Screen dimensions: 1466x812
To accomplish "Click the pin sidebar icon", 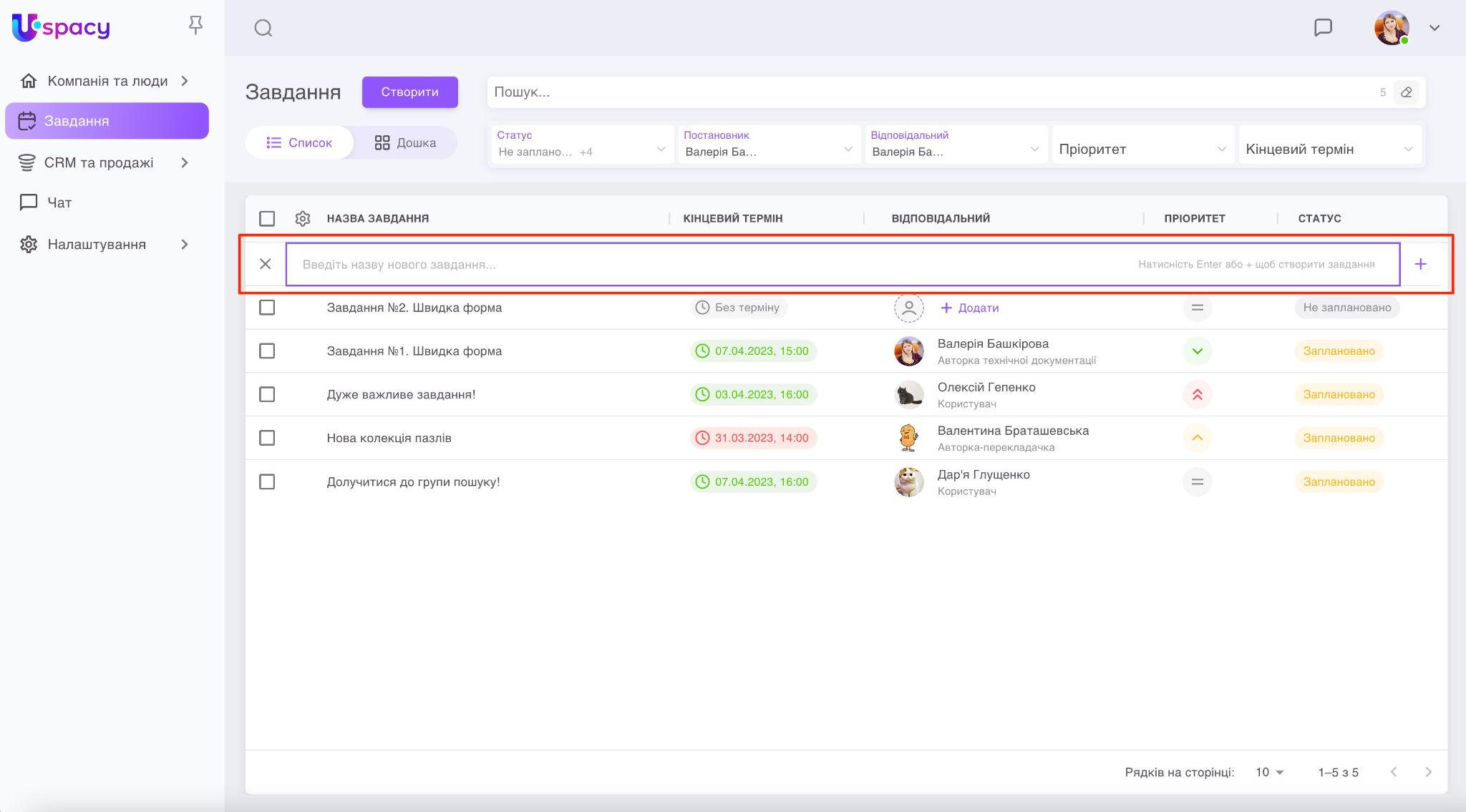I will coord(195,26).
